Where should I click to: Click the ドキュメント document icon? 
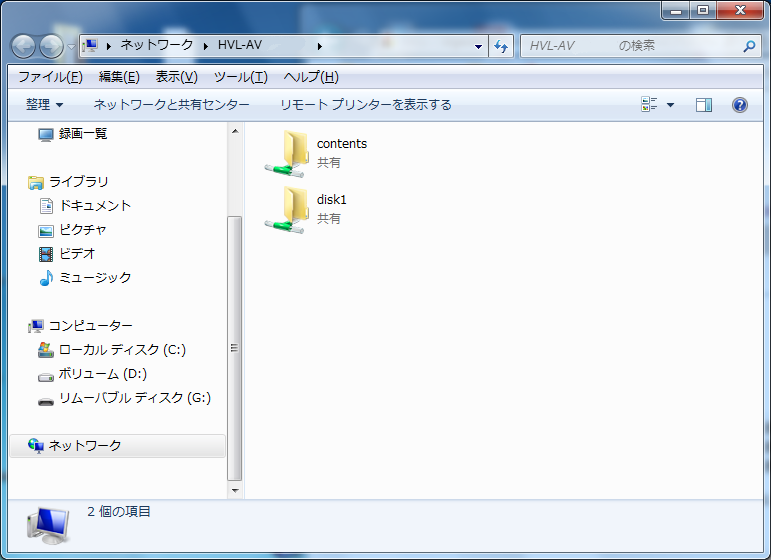pyautogui.click(x=46, y=206)
